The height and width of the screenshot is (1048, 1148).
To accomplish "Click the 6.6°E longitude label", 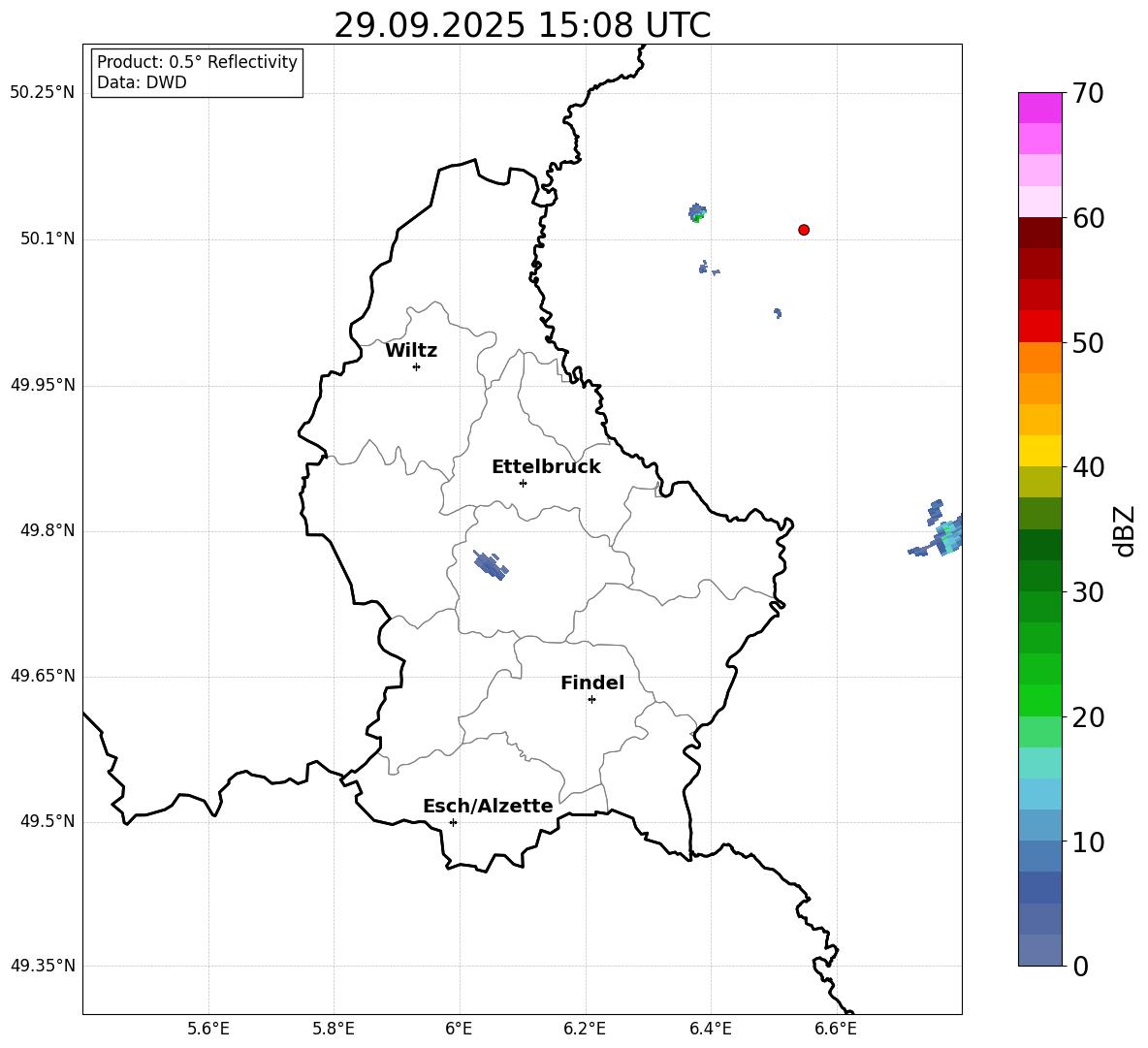I will coord(836,1029).
